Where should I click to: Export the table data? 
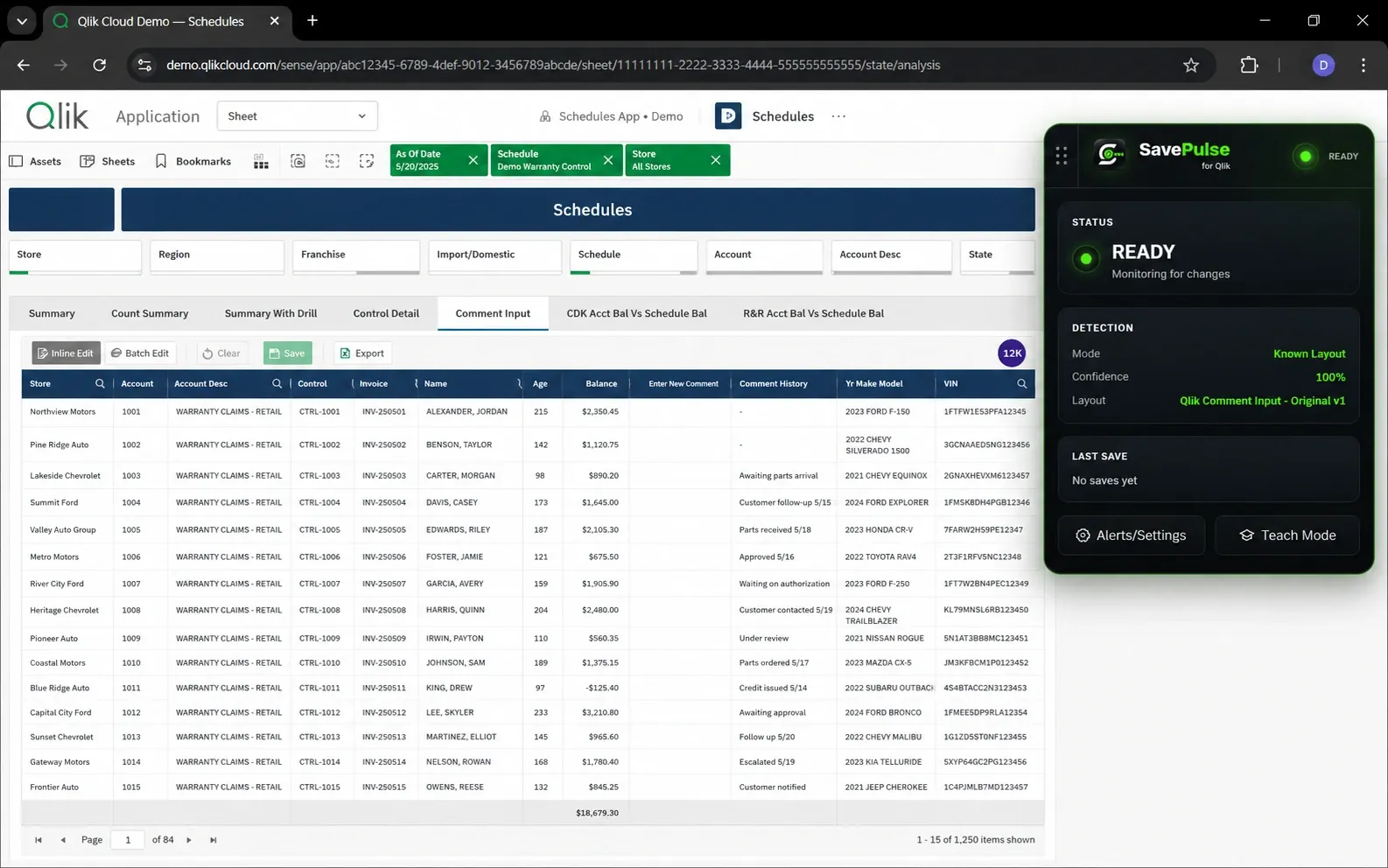click(362, 353)
